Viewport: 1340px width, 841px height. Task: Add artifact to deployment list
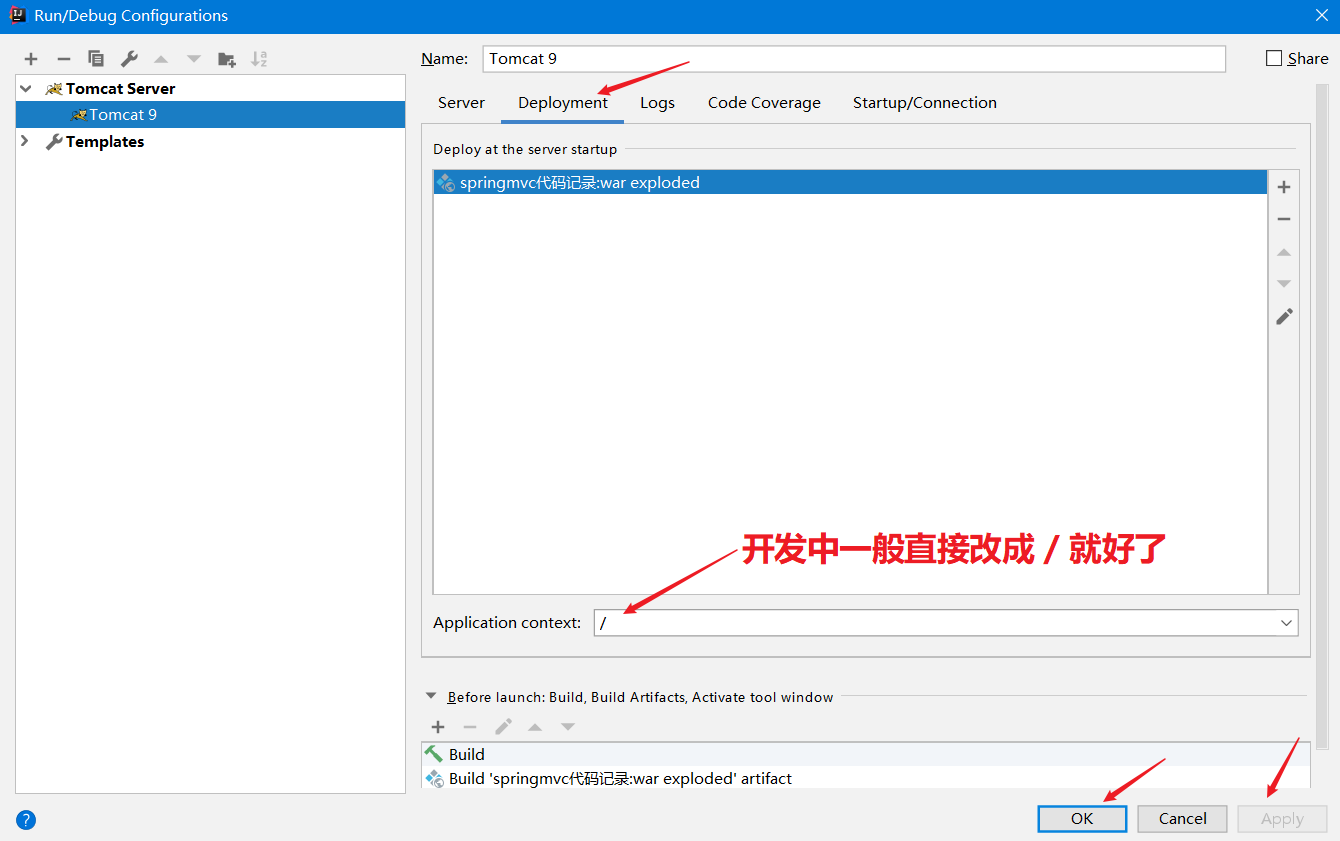coord(1284,187)
